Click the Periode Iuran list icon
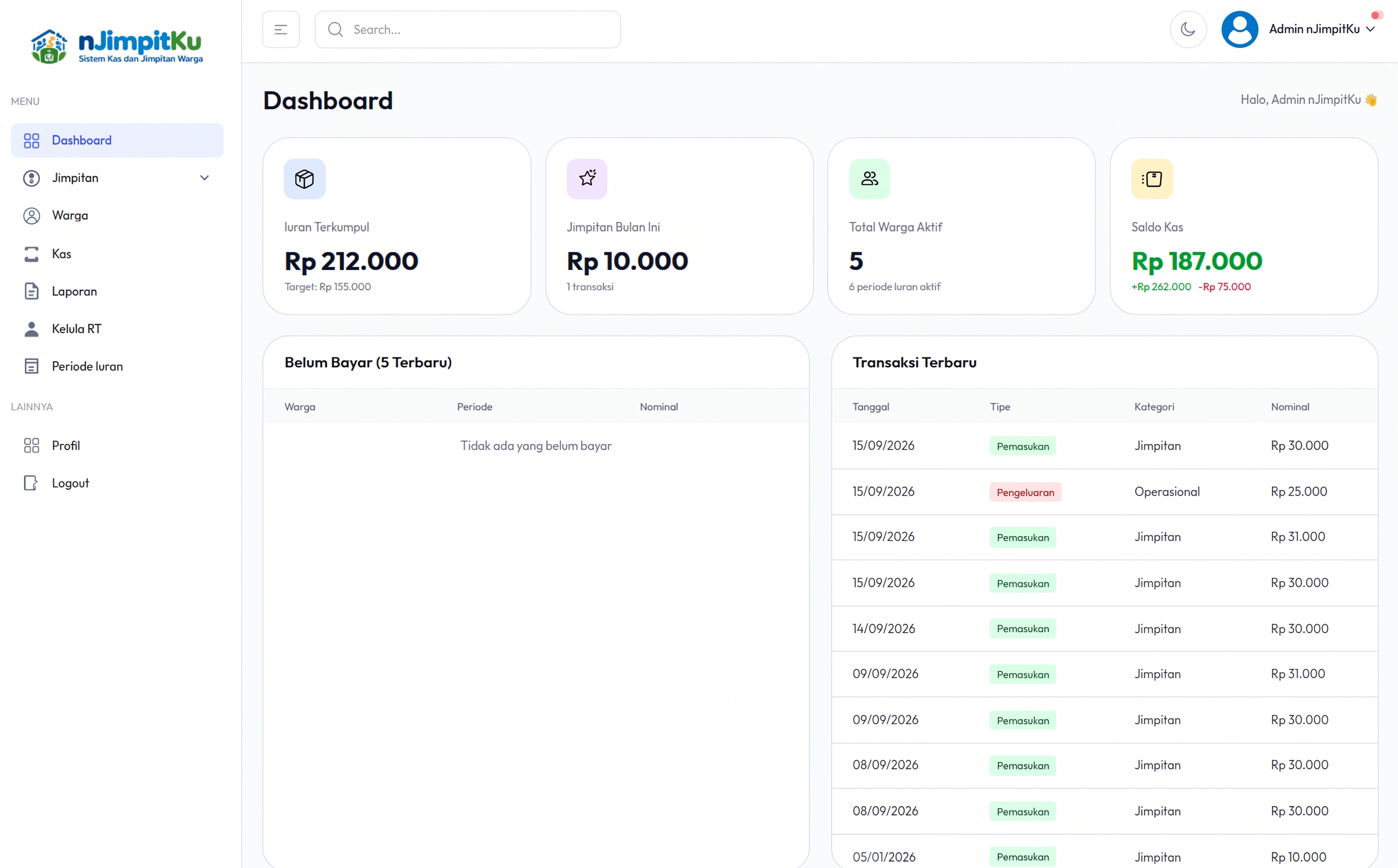The image size is (1398, 868). coord(31,366)
